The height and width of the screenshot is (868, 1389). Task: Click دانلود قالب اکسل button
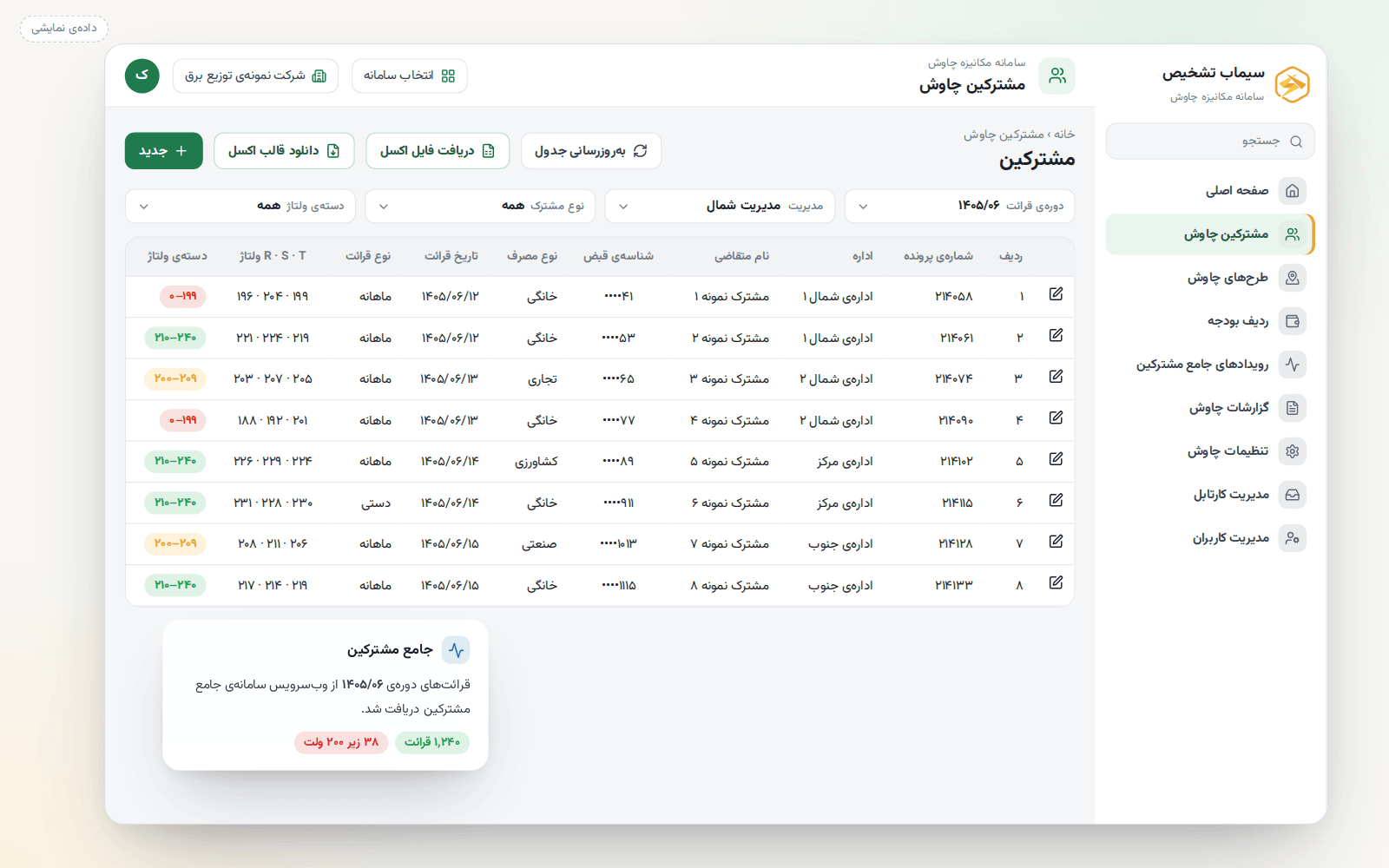coord(284,151)
